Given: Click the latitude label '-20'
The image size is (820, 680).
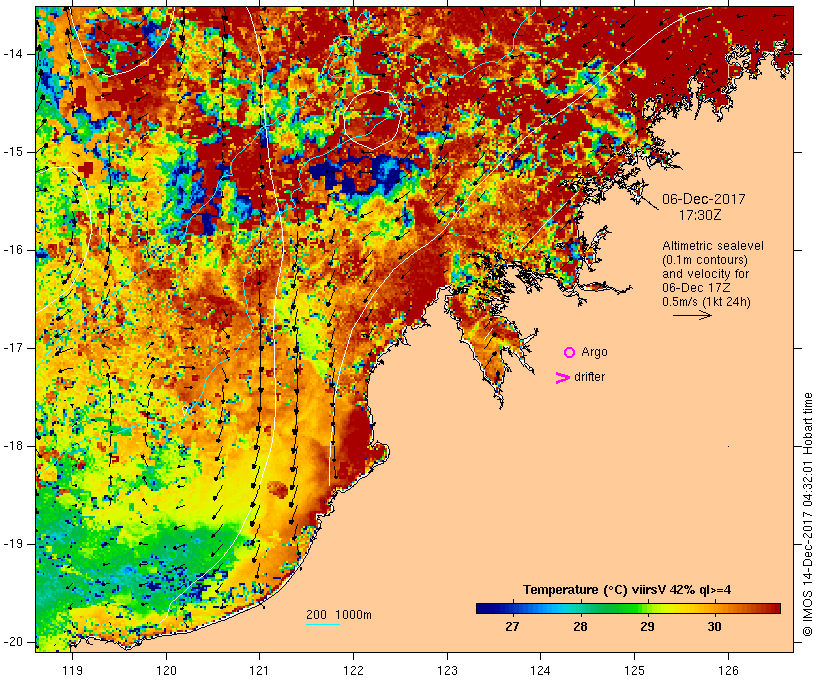Looking at the screenshot, I should pos(13,642).
